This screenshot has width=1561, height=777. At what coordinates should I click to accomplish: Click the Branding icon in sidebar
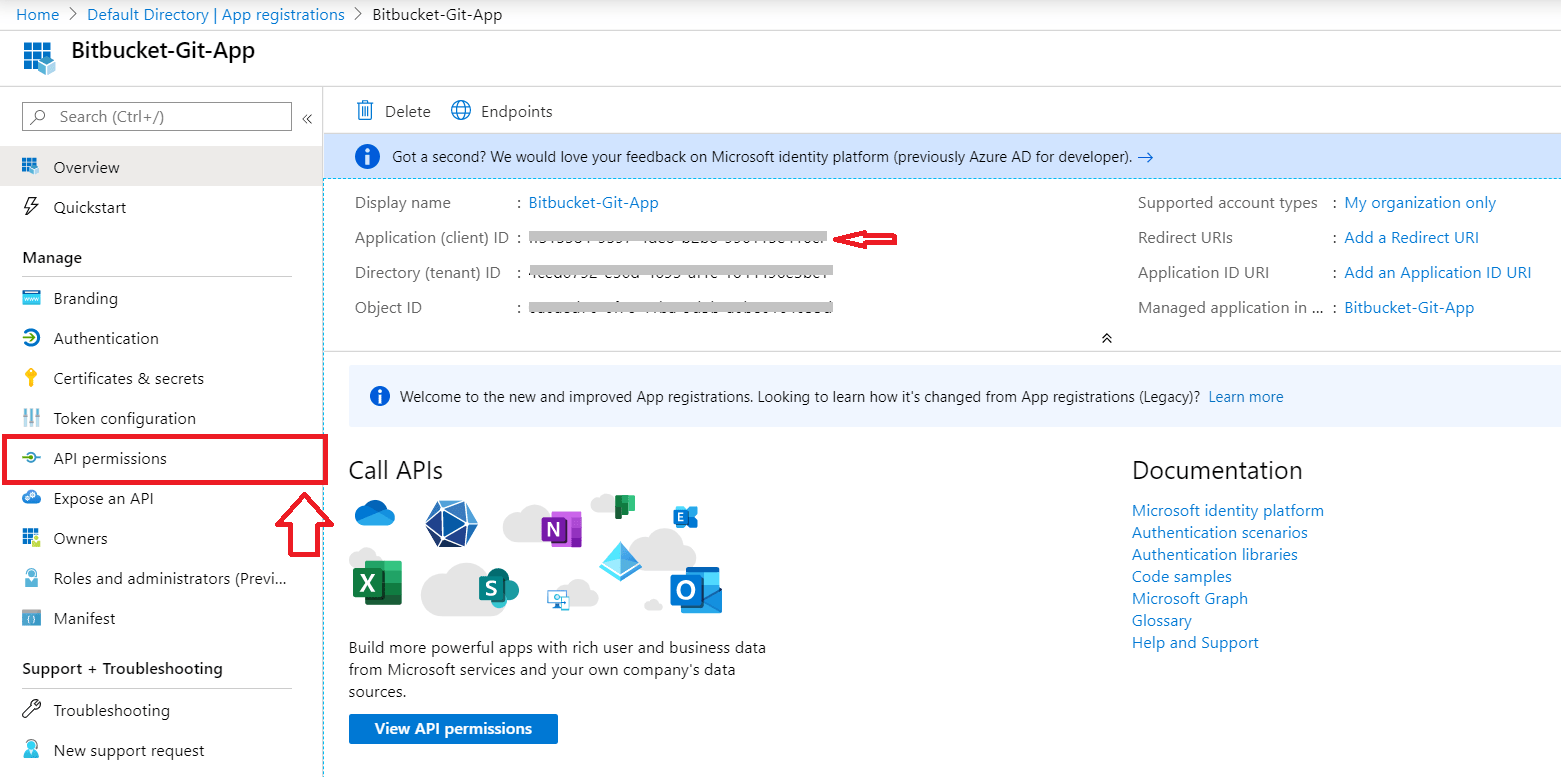pyautogui.click(x=31, y=298)
